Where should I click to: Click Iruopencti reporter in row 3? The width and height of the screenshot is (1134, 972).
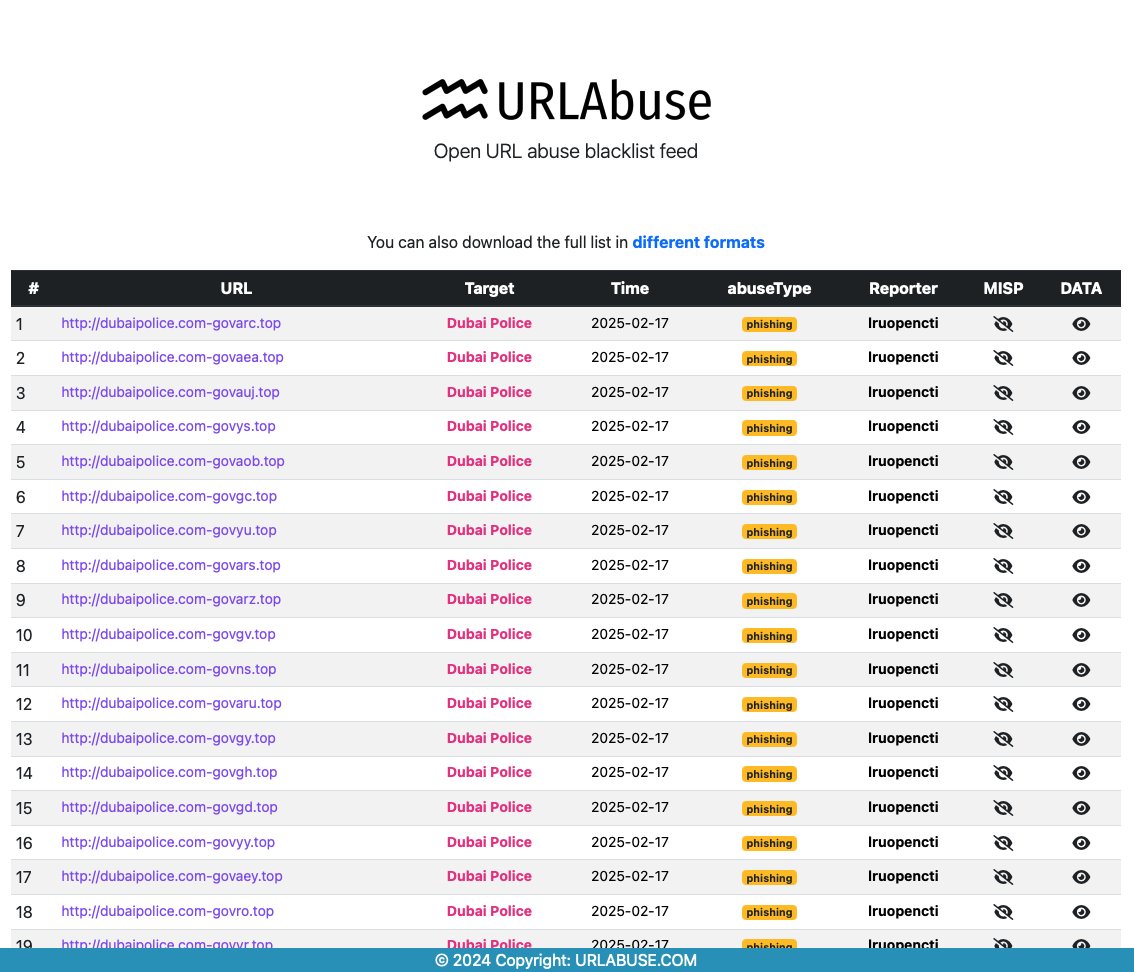click(903, 392)
